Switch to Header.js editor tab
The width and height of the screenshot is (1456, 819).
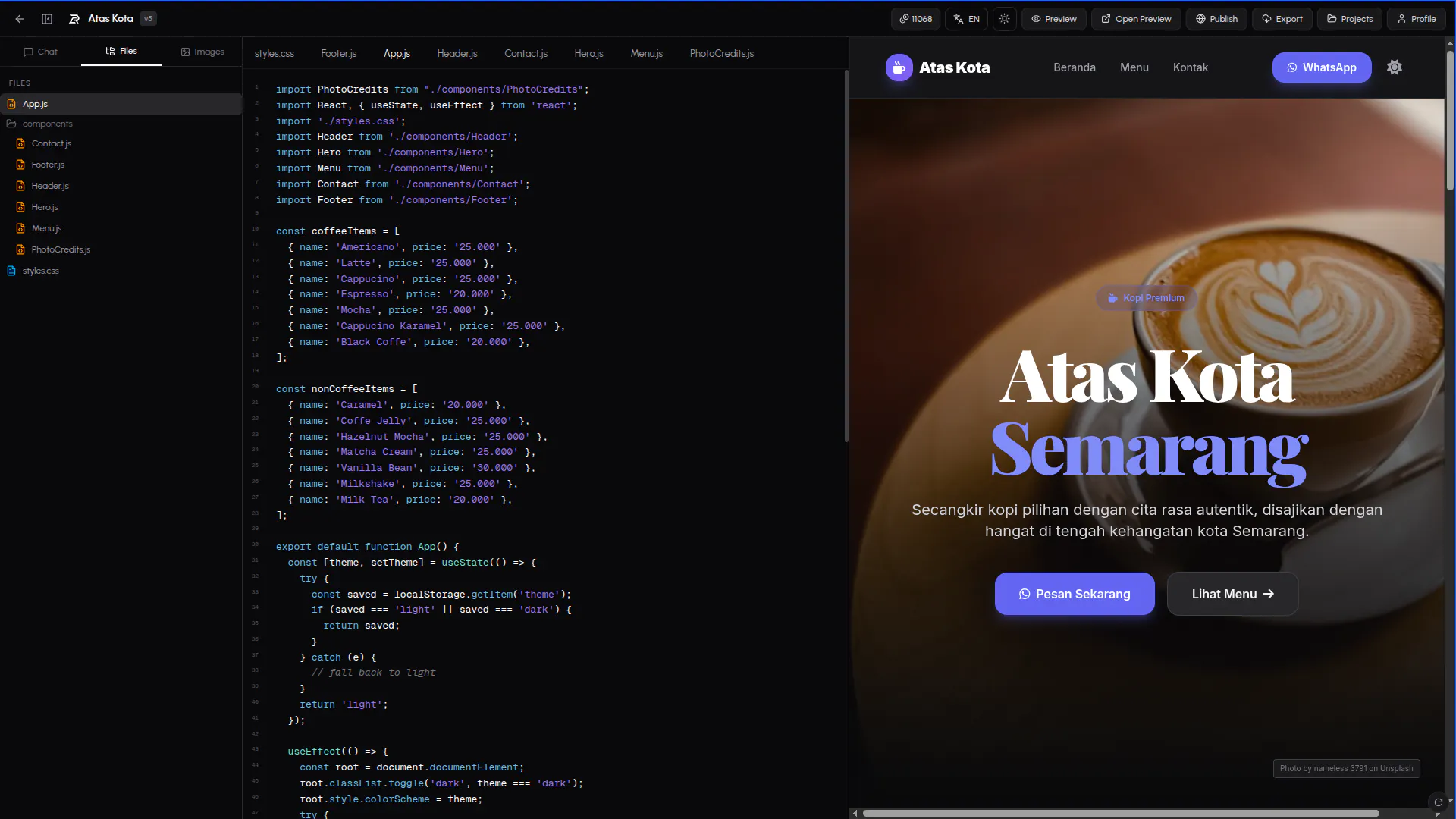click(x=457, y=53)
